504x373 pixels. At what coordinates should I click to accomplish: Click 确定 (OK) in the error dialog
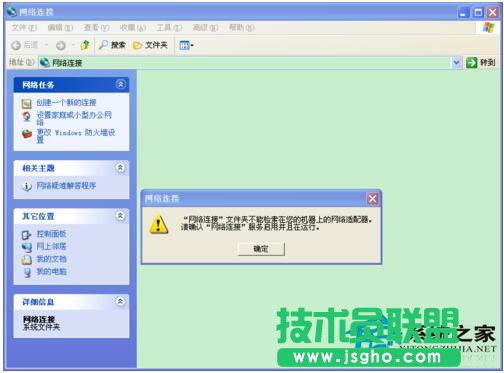pyautogui.click(x=261, y=249)
